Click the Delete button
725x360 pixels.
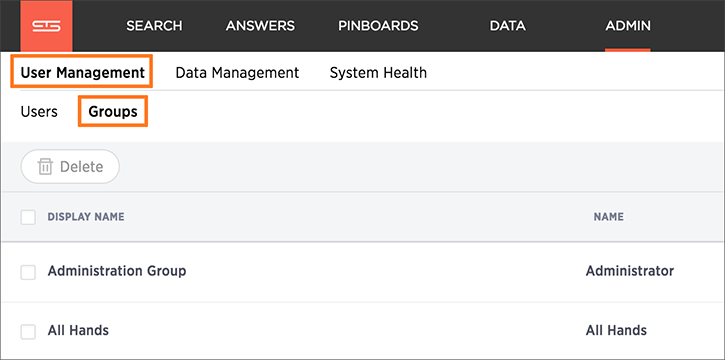(x=70, y=166)
